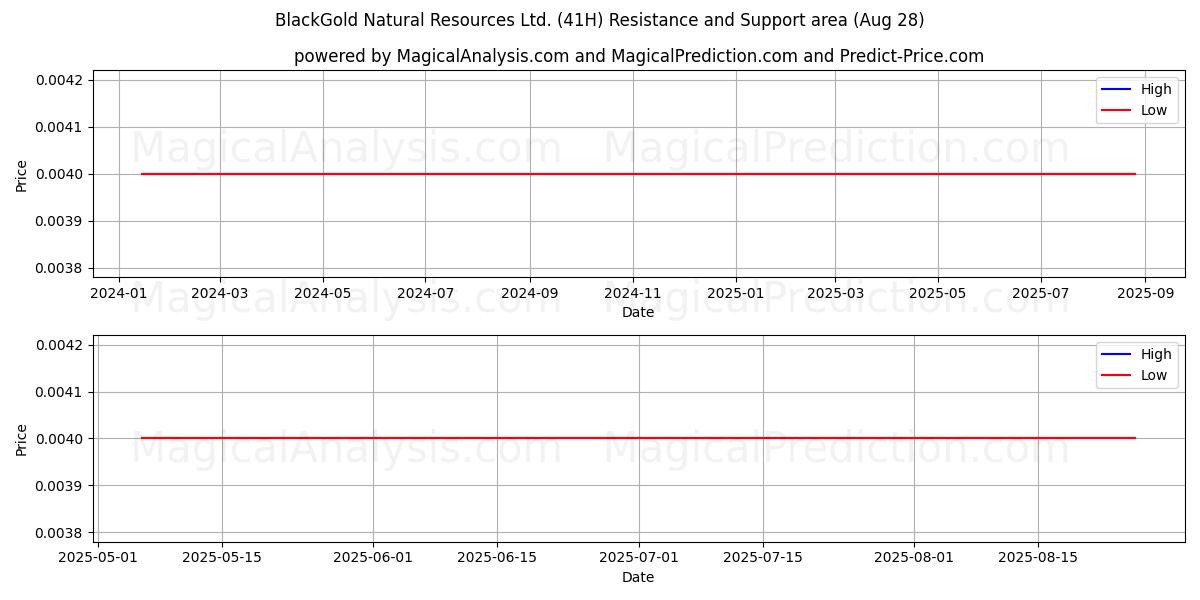This screenshot has width=1200, height=600.
Task: Click the '2025-07-01' date tick label
Action: coord(638,558)
